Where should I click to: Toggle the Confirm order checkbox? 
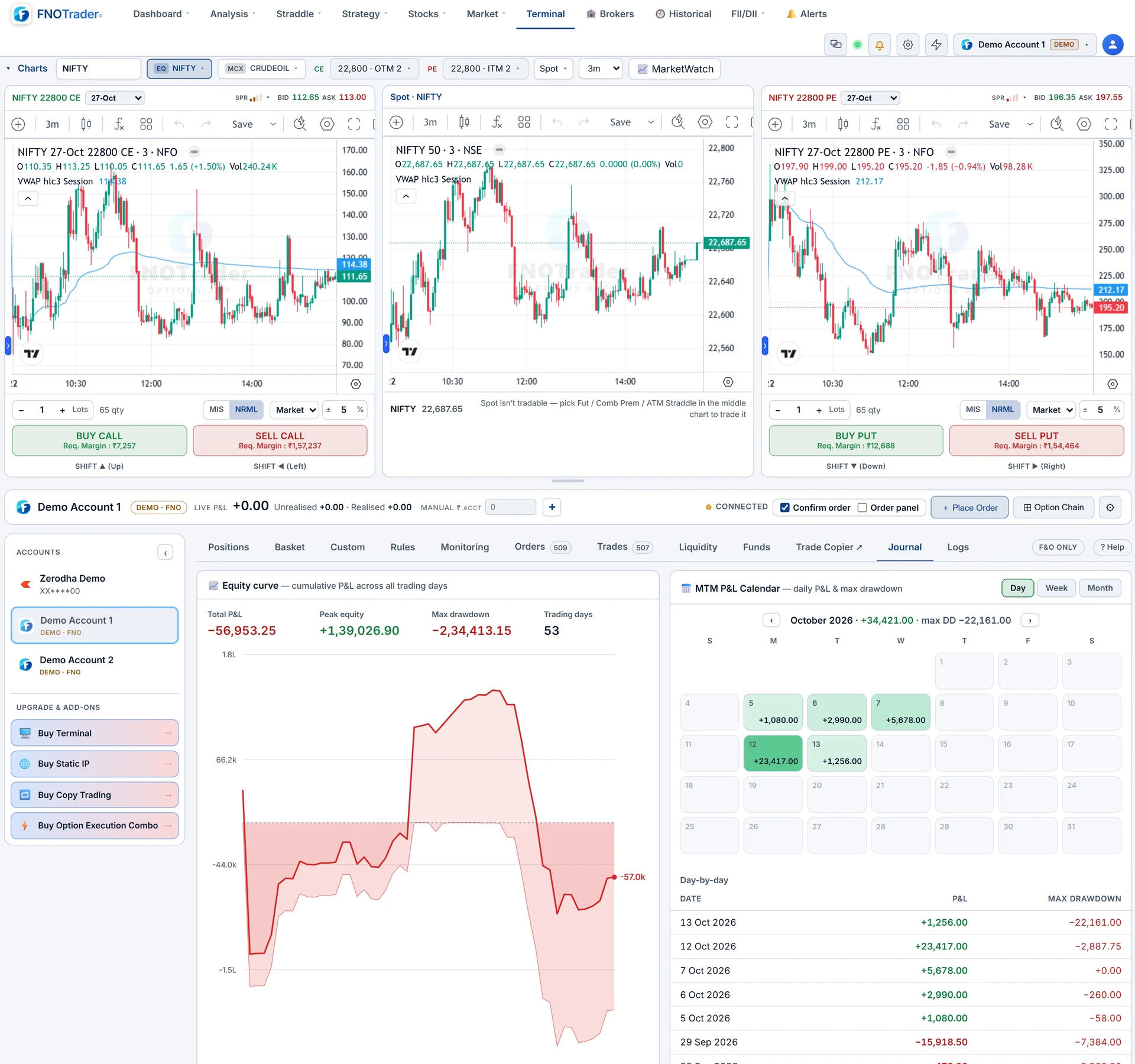(785, 508)
